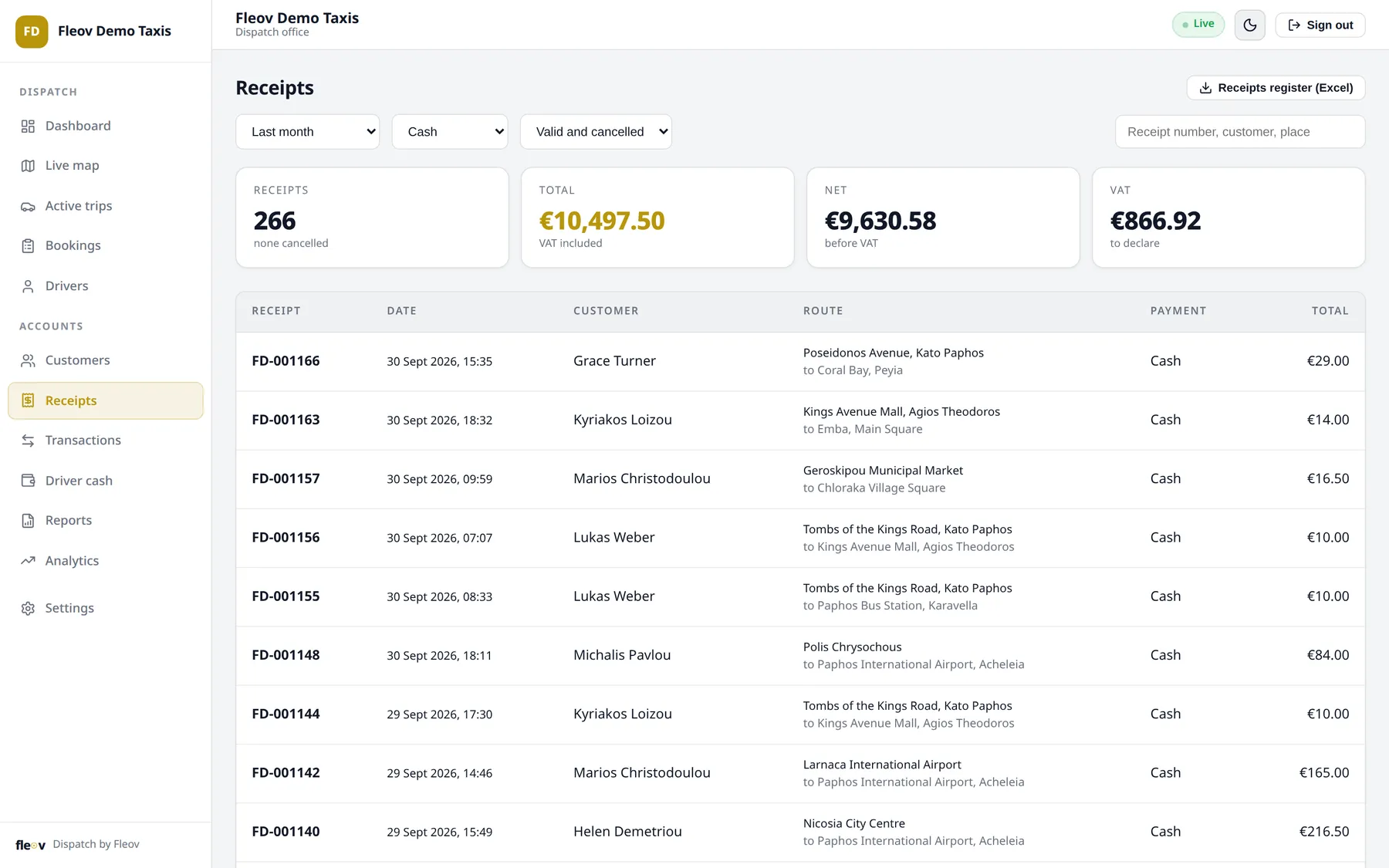The image size is (1389, 868).
Task: Click the Dashboard grid icon
Action: (28, 126)
